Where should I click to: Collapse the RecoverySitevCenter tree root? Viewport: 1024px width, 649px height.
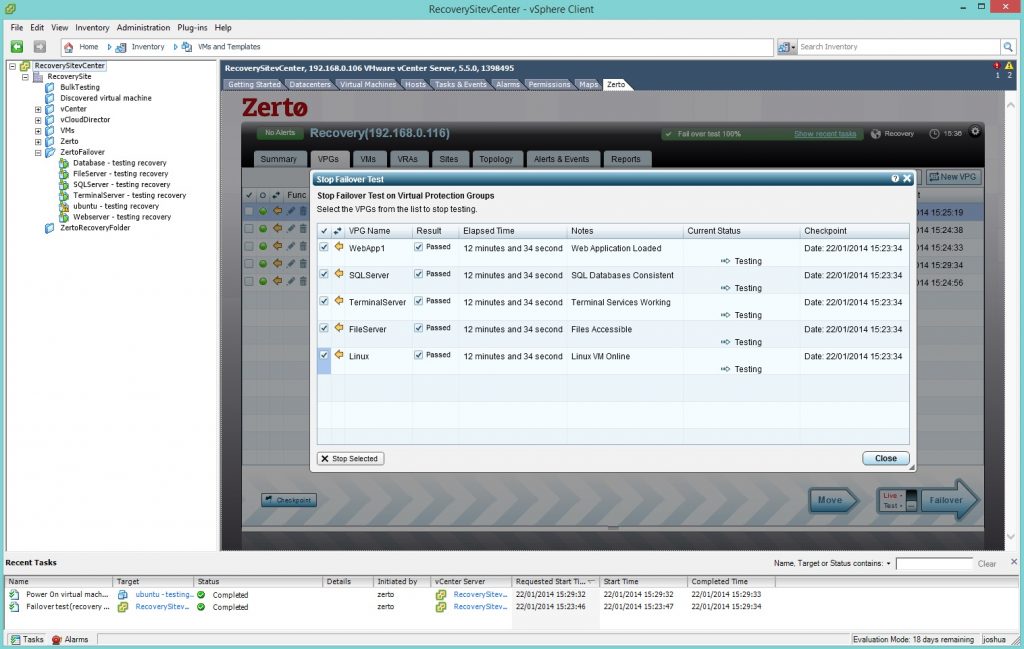[12, 66]
